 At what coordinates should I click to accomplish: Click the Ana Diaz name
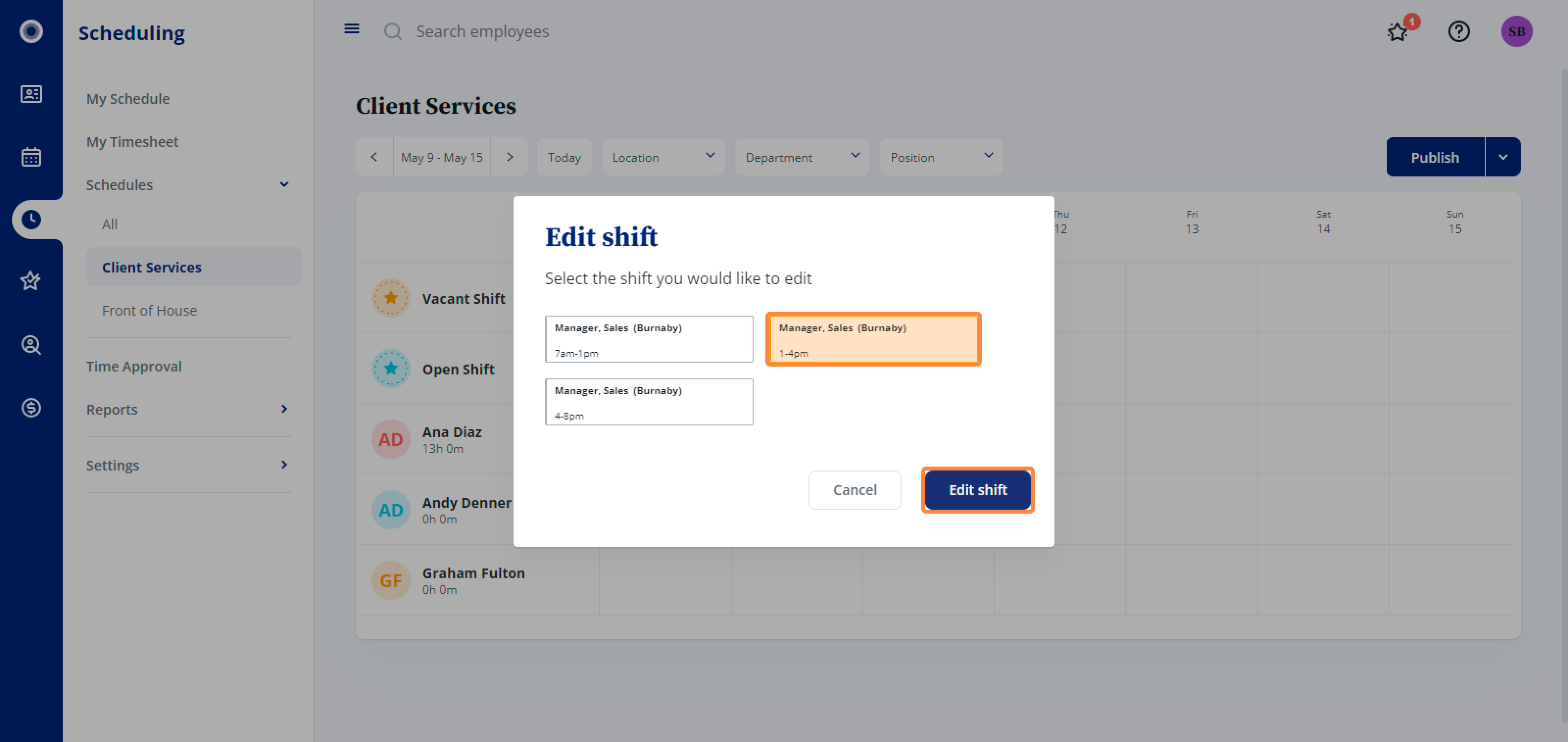(452, 432)
